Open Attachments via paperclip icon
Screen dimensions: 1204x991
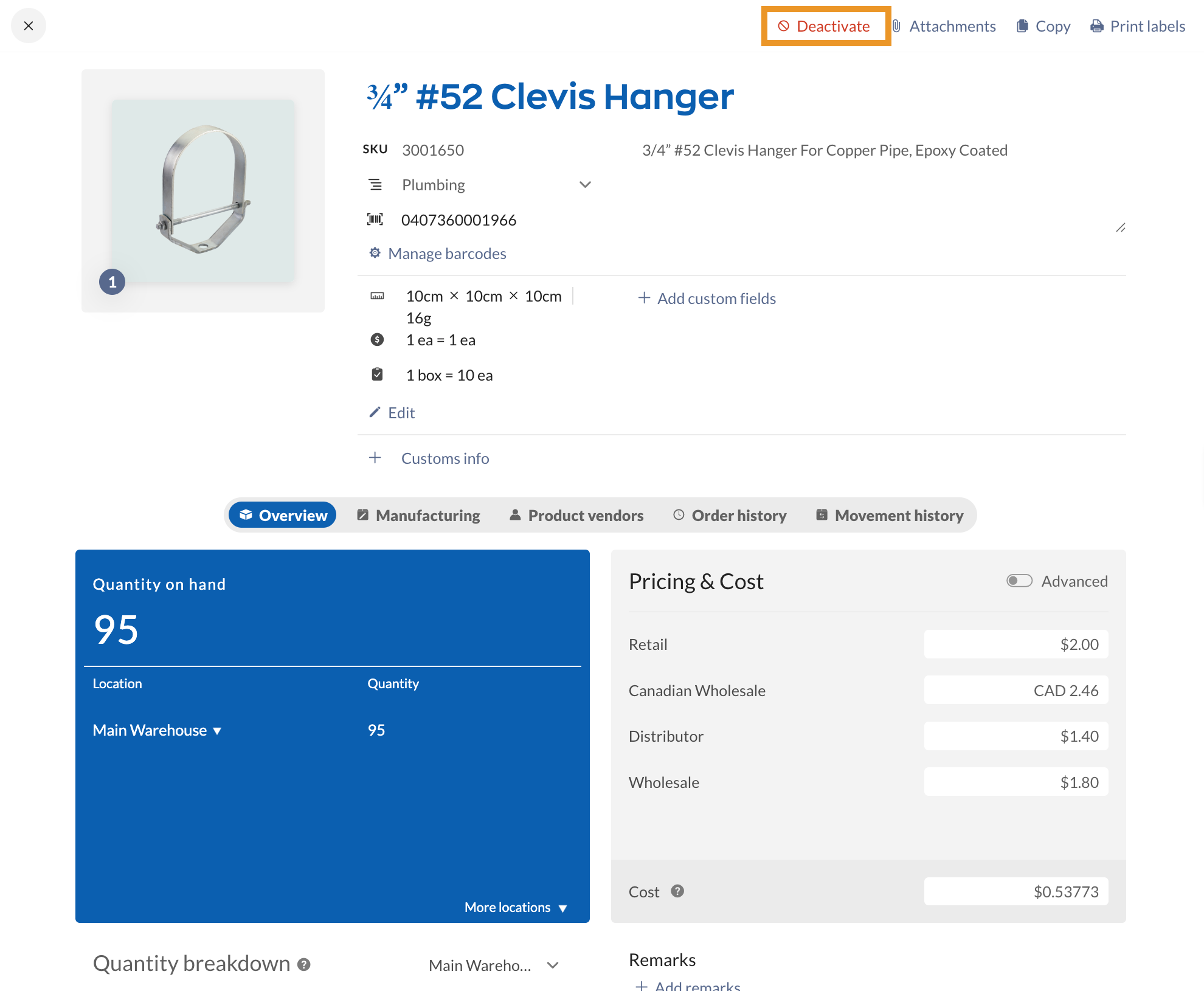pyautogui.click(x=896, y=26)
